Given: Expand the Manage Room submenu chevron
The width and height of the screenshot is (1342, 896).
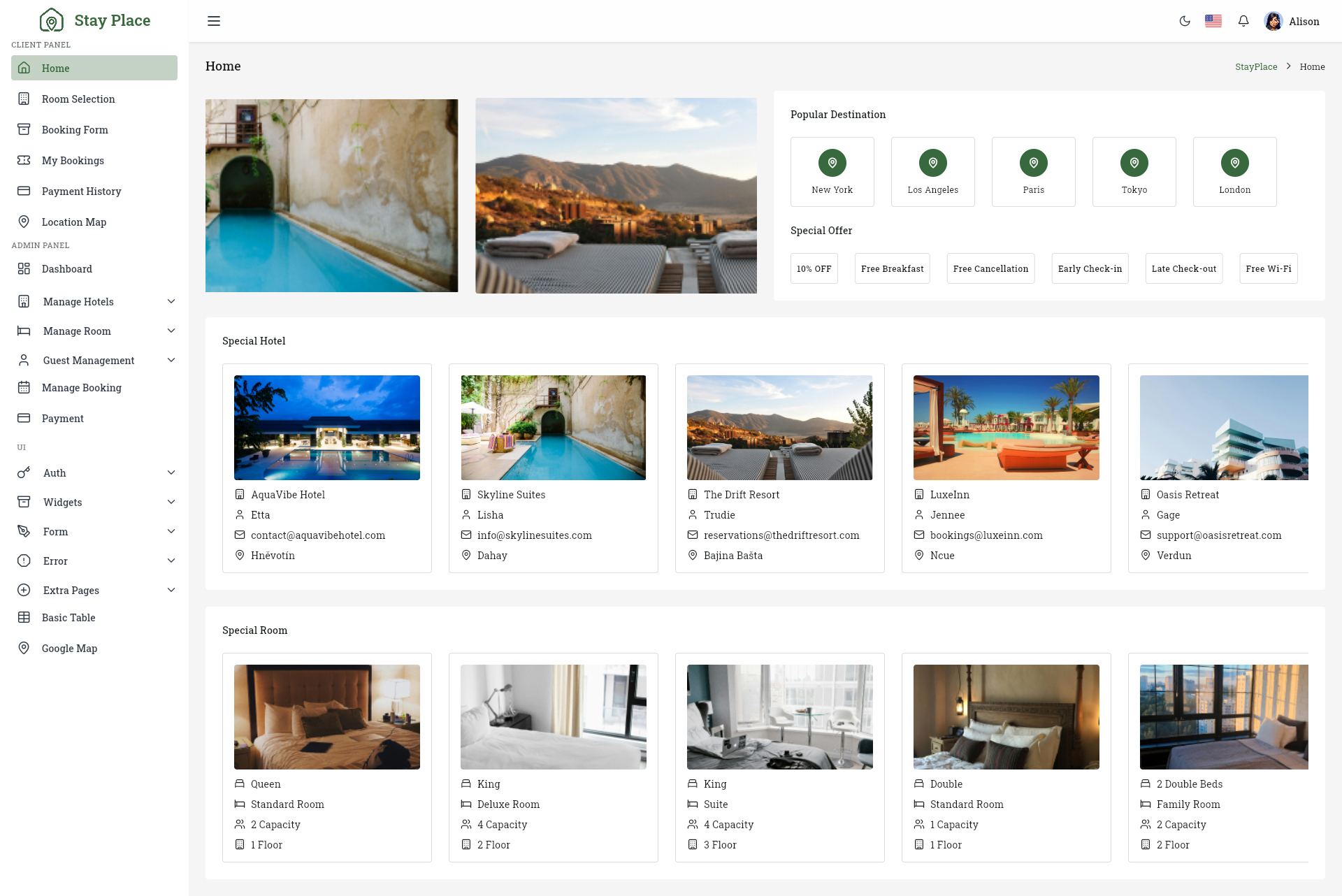Looking at the screenshot, I should coord(171,331).
